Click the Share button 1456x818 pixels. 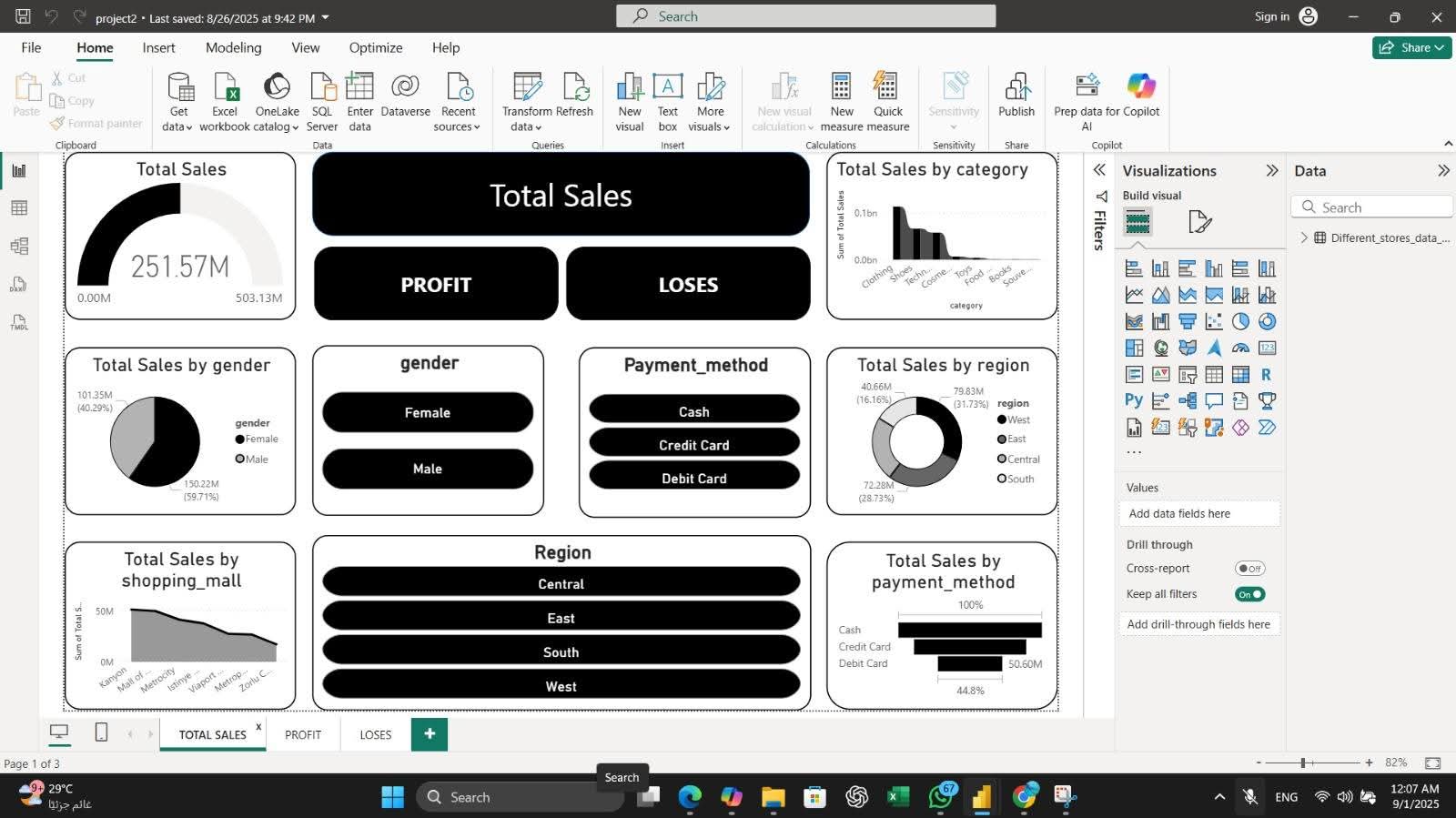point(1411,47)
